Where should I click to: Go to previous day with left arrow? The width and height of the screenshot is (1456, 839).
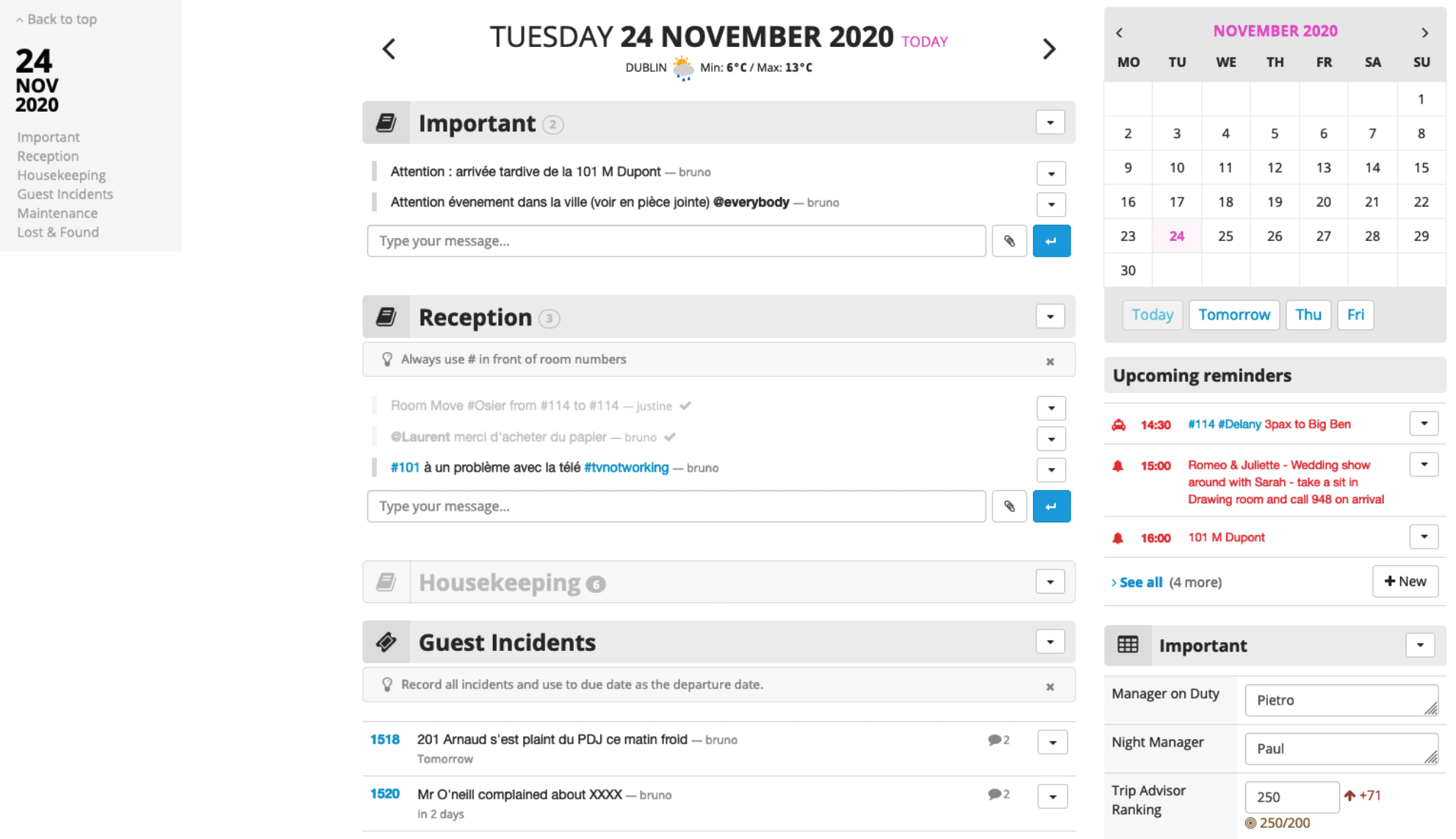point(389,49)
